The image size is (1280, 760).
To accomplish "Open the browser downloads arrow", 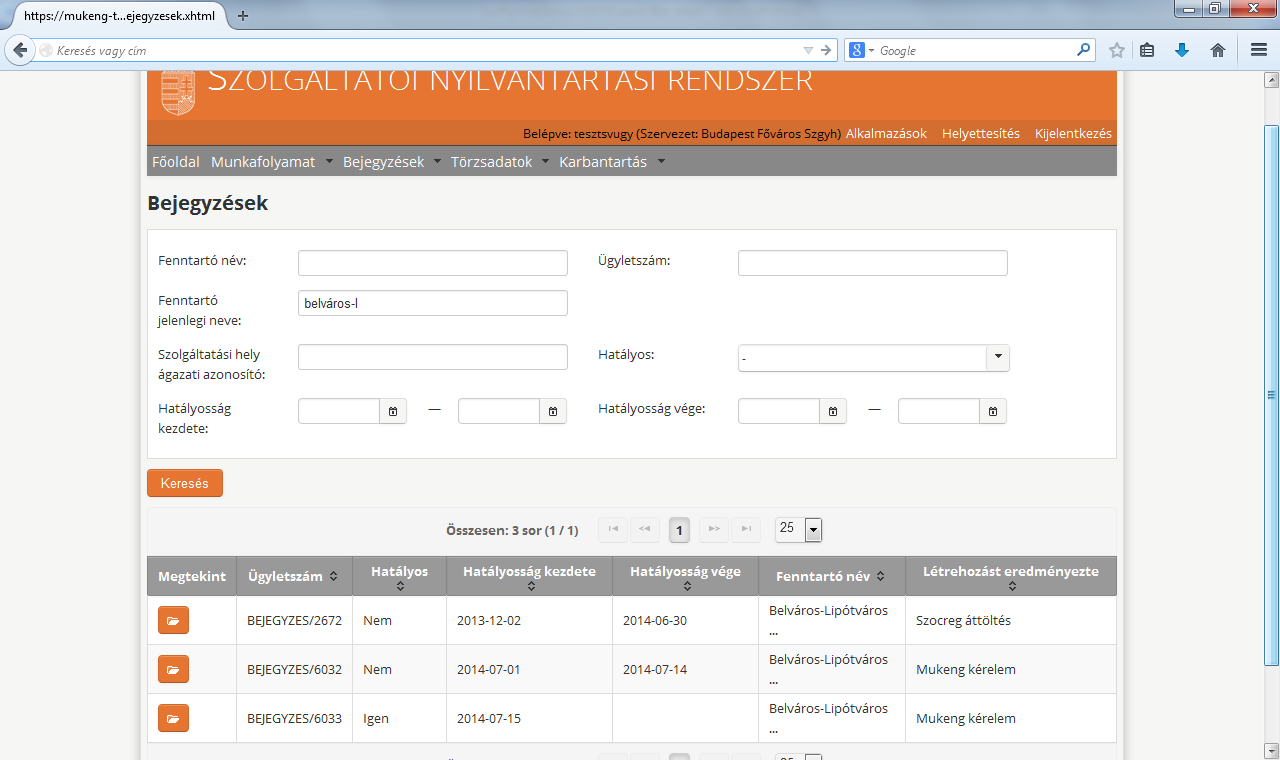I will point(1182,50).
